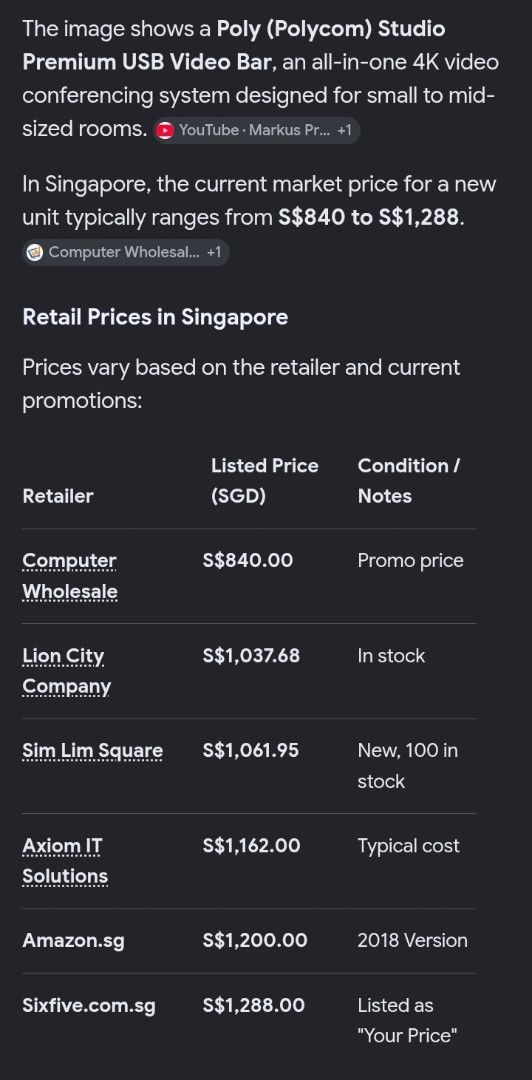The image size is (532, 1080).
Task: Expand the +1 beside Computer Wholesale source
Action: coord(214,252)
